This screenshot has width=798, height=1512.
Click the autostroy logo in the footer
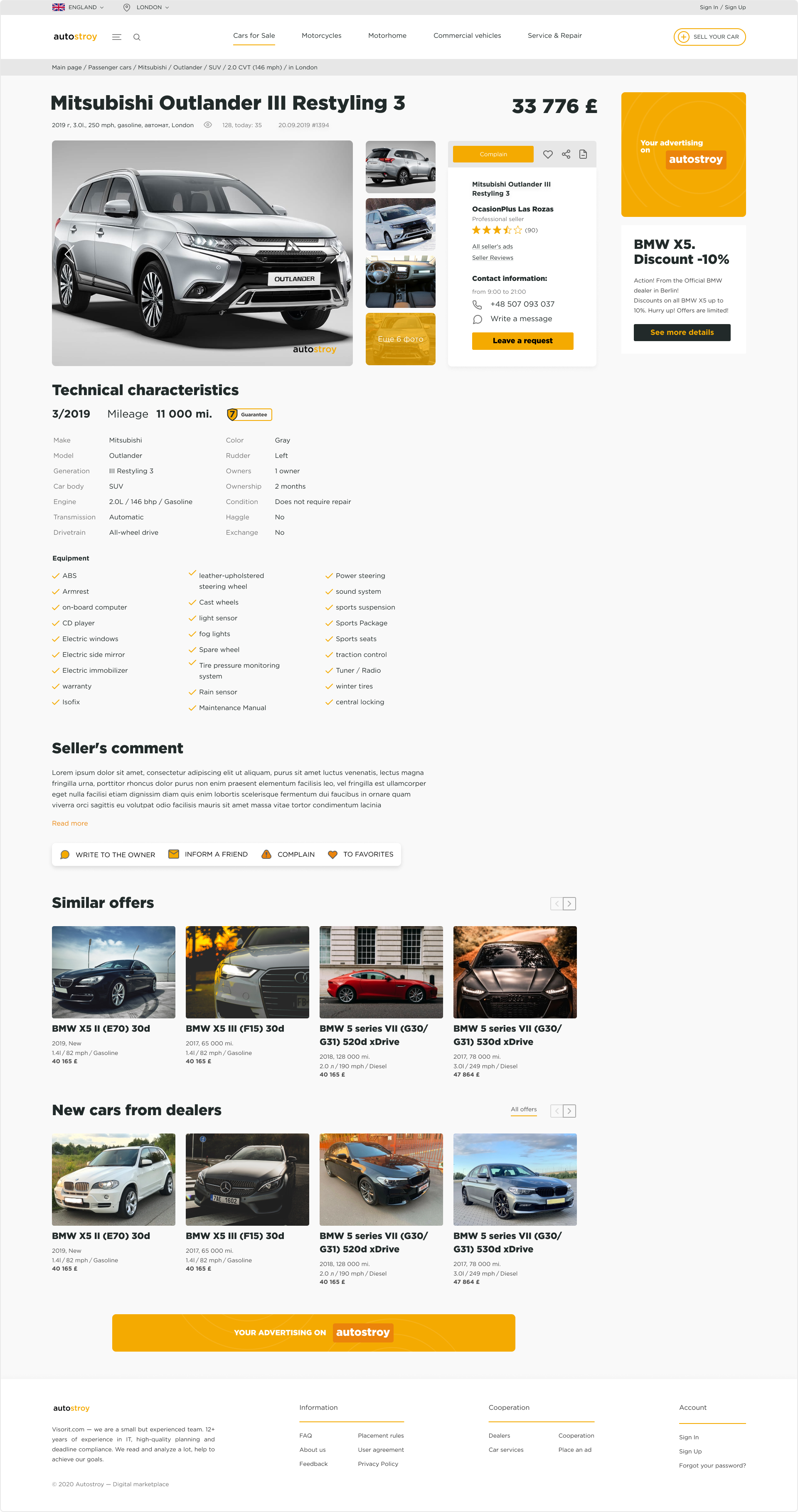tap(71, 1408)
